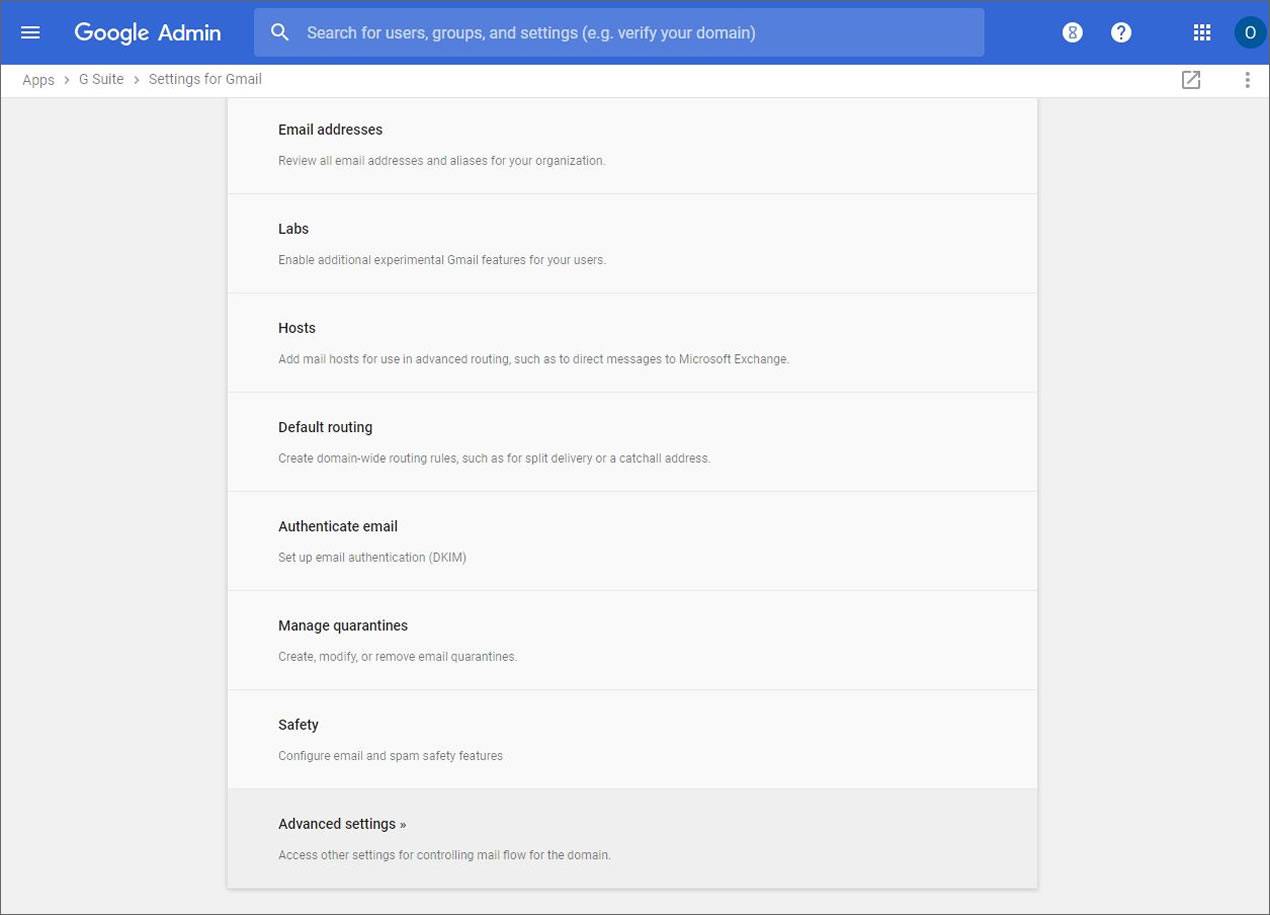The height and width of the screenshot is (915, 1270).
Task: Open the Default routing section
Action: pos(325,427)
